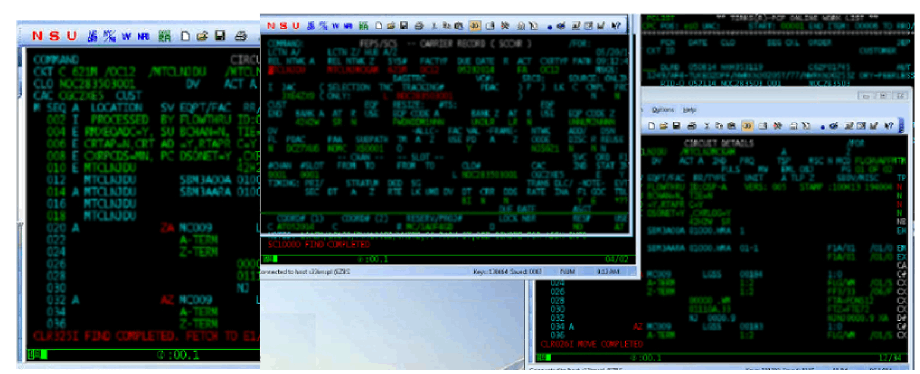Click the red N button in left circuit window
This screenshot has height=374, width=920.
point(37,36)
